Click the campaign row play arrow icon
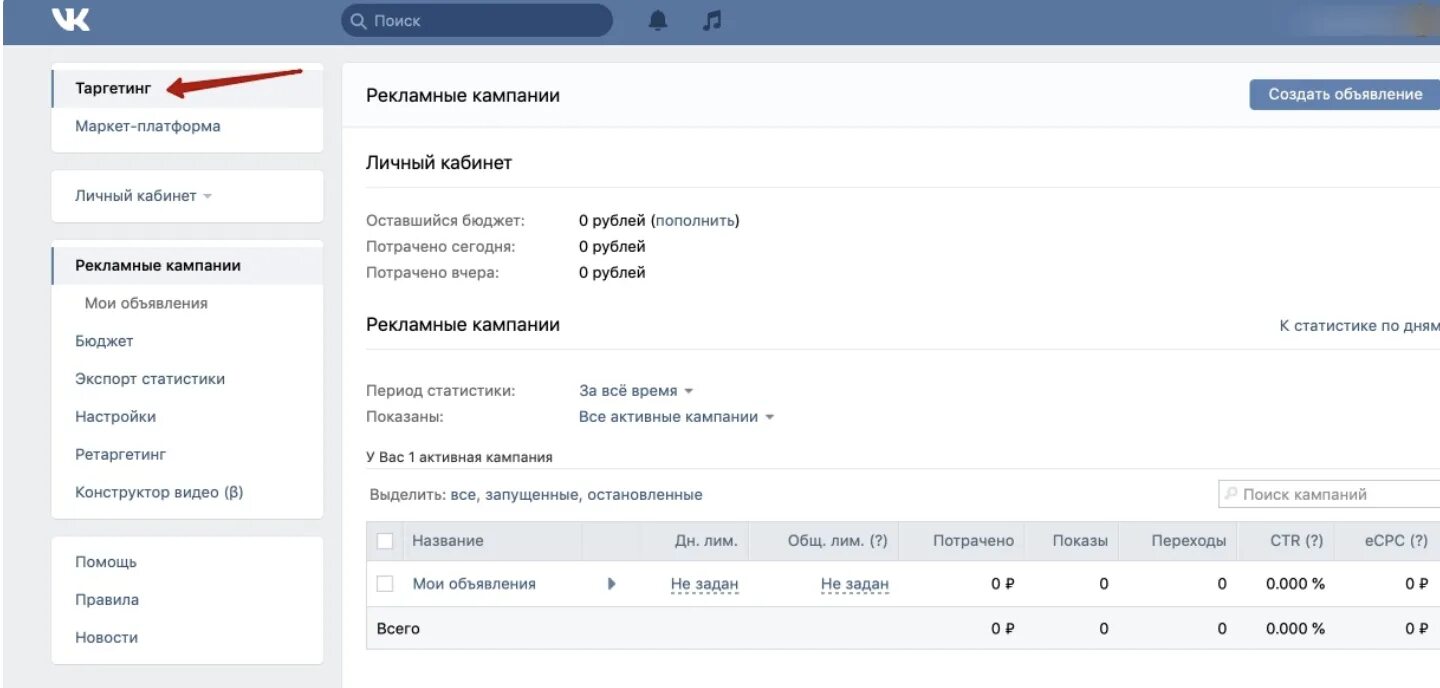Screen dimensions: 1440x688 (x=612, y=584)
